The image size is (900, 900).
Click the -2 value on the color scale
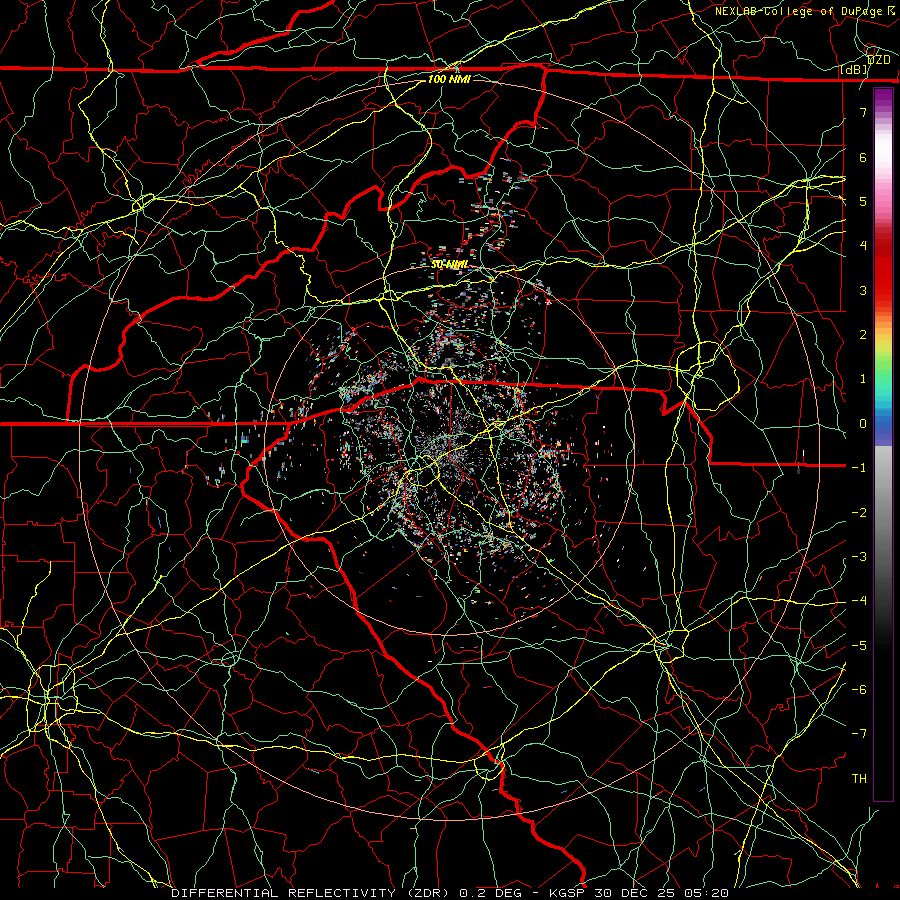tap(859, 513)
